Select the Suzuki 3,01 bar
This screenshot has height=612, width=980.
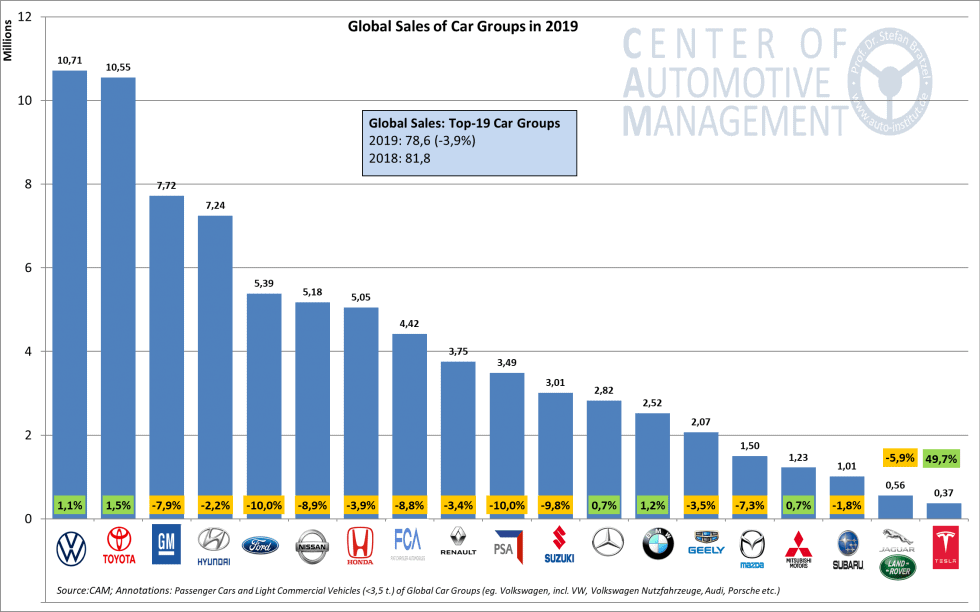(556, 456)
